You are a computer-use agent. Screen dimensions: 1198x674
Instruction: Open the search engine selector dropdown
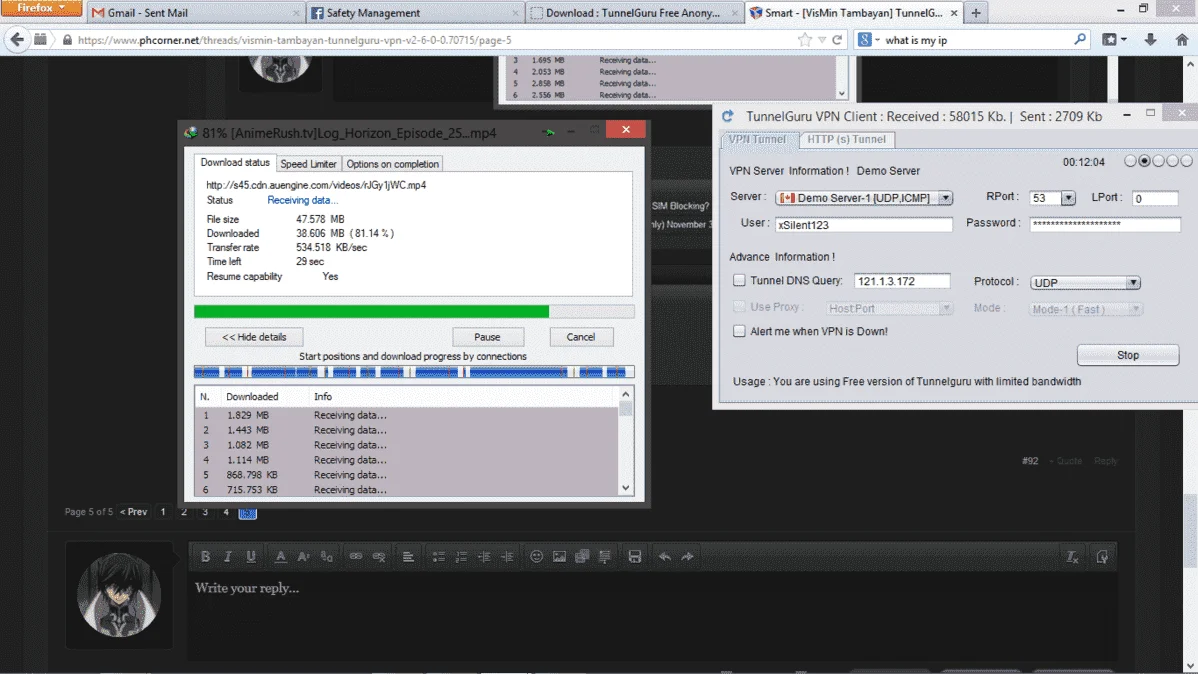pos(869,40)
